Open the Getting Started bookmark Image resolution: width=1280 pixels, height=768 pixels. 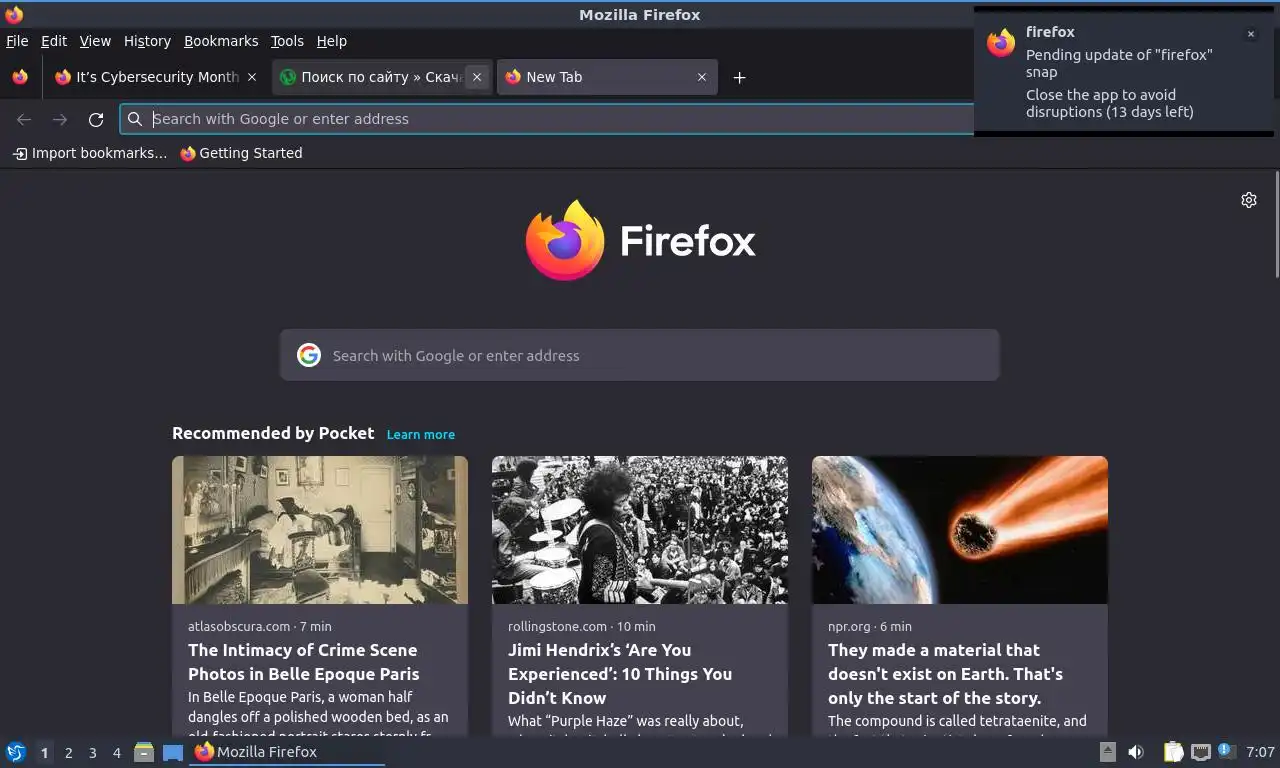point(241,153)
